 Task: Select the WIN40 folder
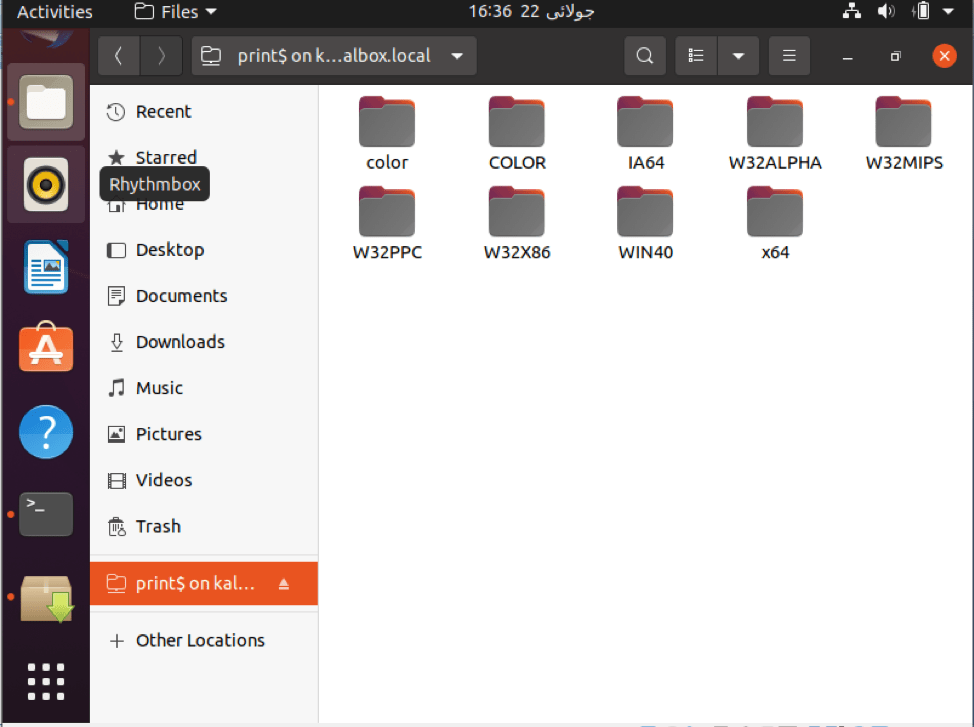pos(645,224)
